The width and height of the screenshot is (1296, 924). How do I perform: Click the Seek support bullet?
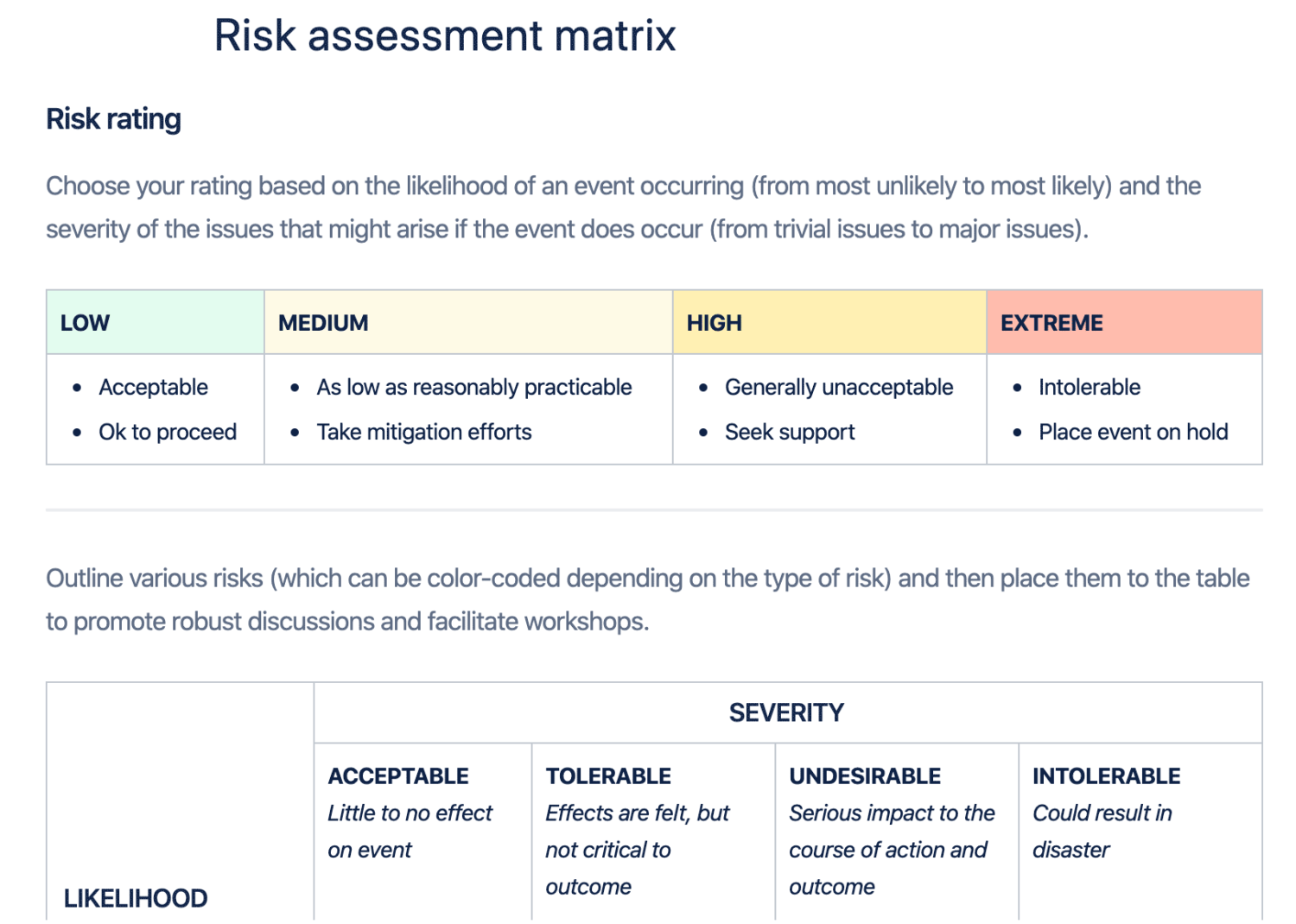click(789, 433)
